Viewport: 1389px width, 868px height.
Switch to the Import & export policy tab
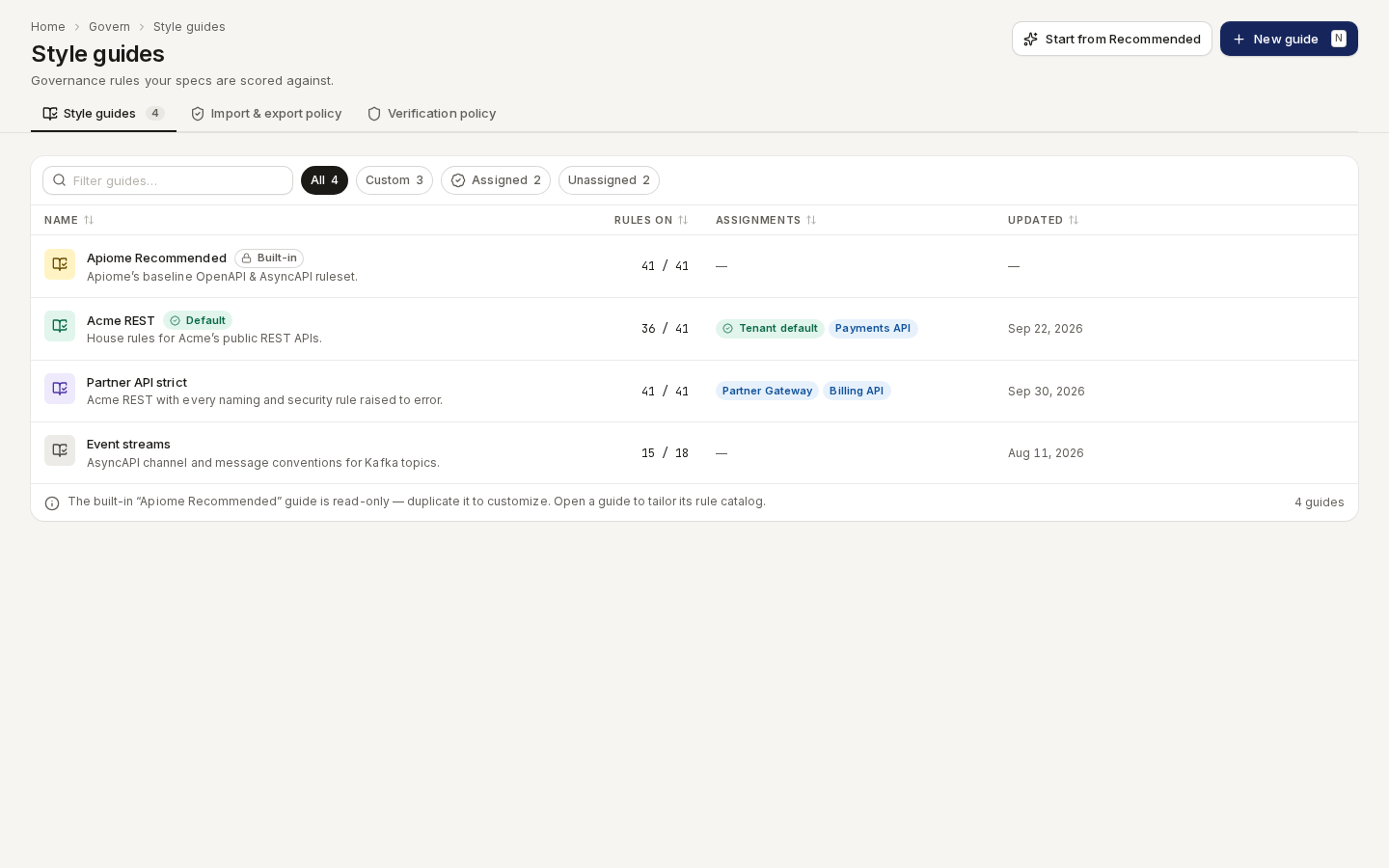[x=266, y=114]
